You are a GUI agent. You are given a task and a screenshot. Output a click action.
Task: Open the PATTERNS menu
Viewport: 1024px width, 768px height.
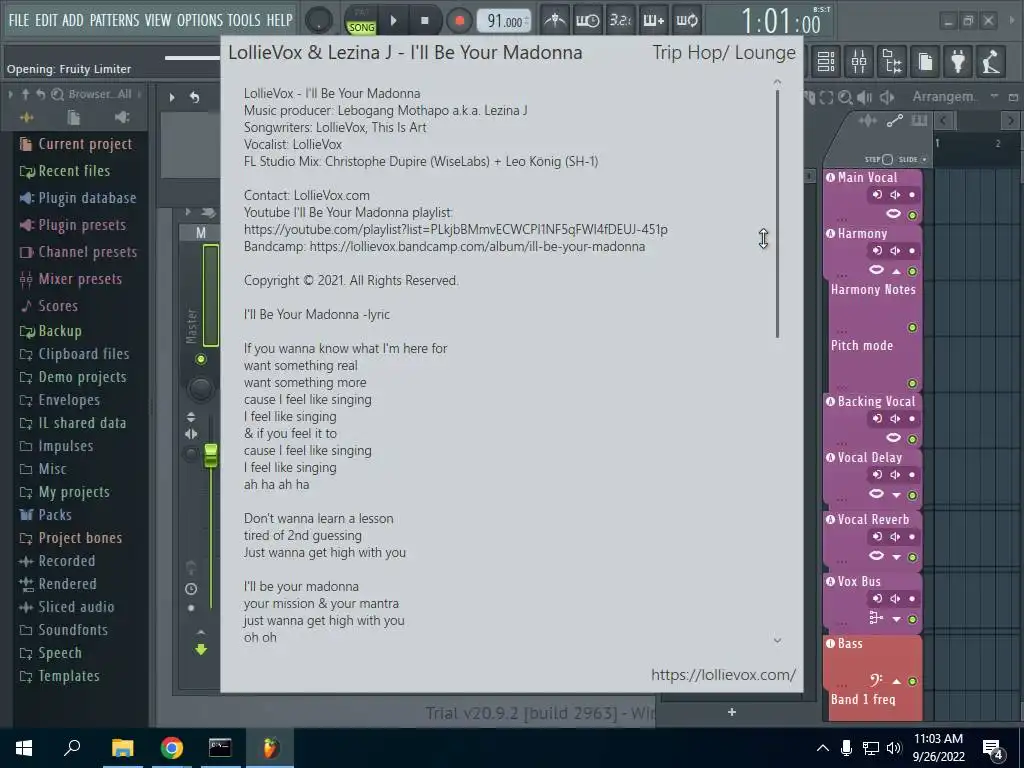[x=114, y=20]
